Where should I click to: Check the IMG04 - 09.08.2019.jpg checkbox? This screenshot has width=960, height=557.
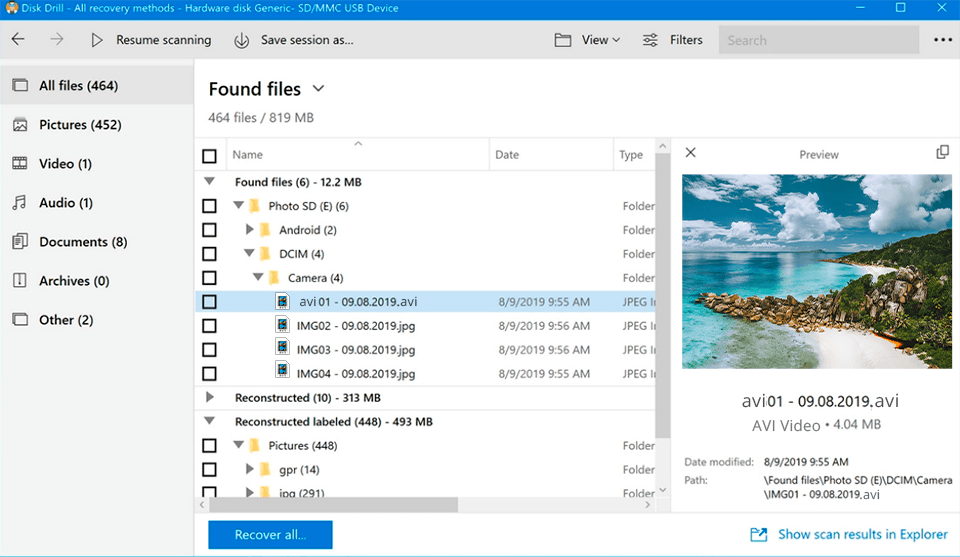tap(209, 373)
